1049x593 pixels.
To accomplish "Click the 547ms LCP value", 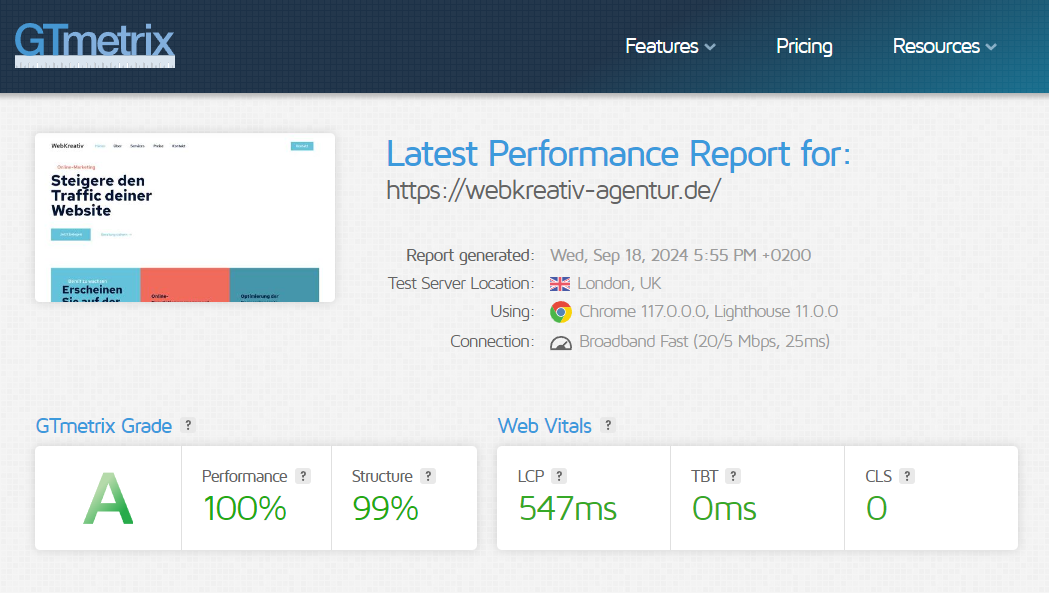I will pyautogui.click(x=567, y=509).
